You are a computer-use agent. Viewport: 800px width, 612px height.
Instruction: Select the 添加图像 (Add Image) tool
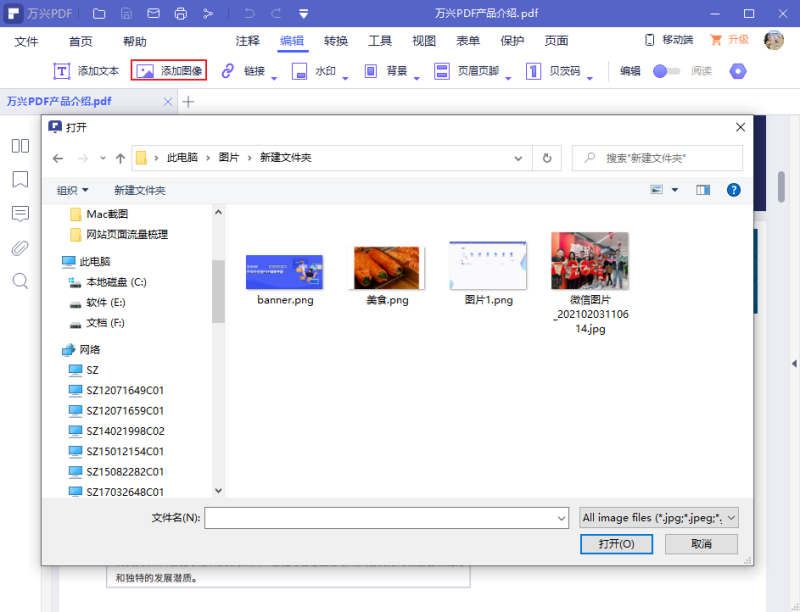coord(169,71)
